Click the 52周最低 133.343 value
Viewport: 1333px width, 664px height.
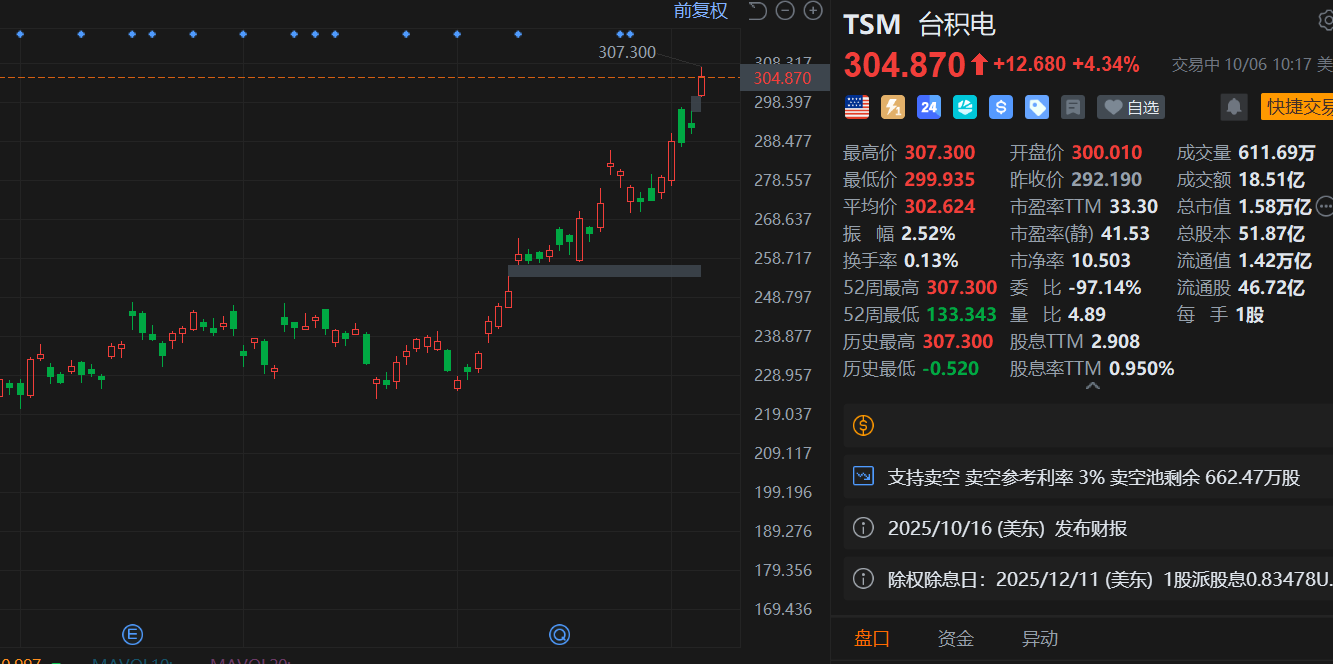(x=959, y=315)
